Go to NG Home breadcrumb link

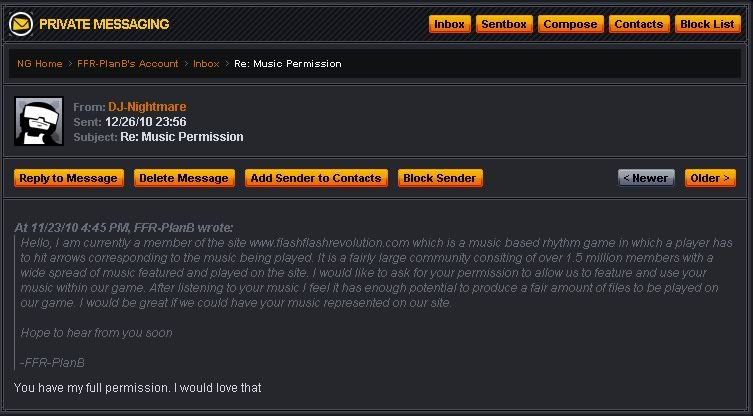coord(40,63)
